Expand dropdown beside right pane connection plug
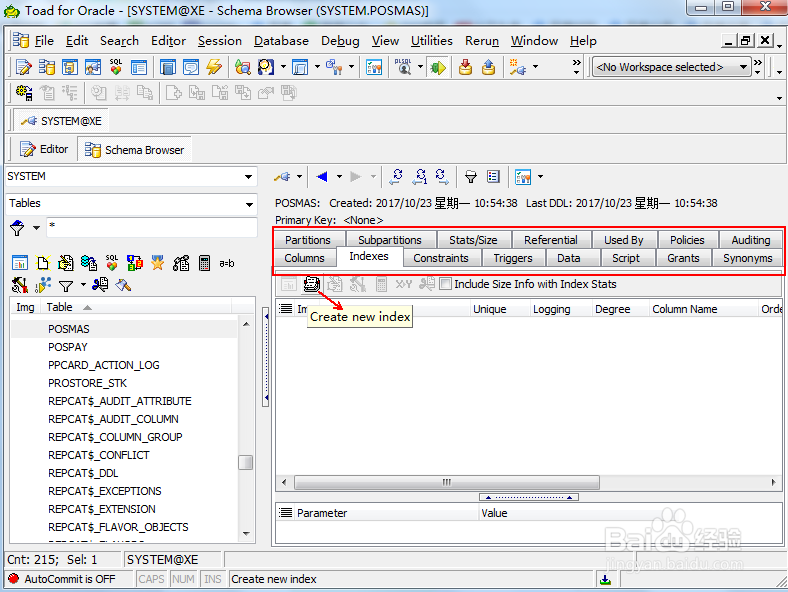788x592 pixels. pos(299,176)
